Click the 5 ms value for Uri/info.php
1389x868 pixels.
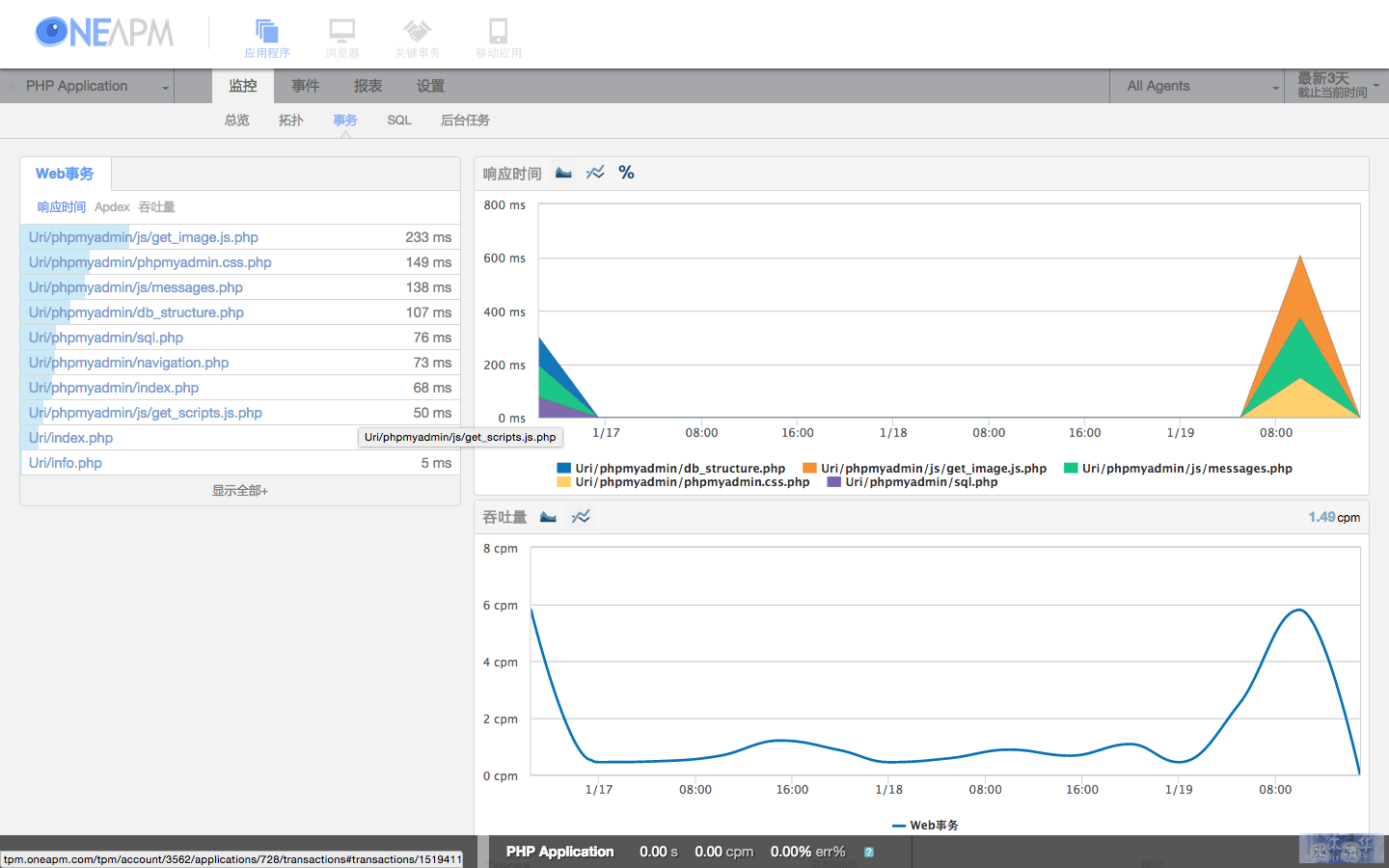tap(436, 463)
